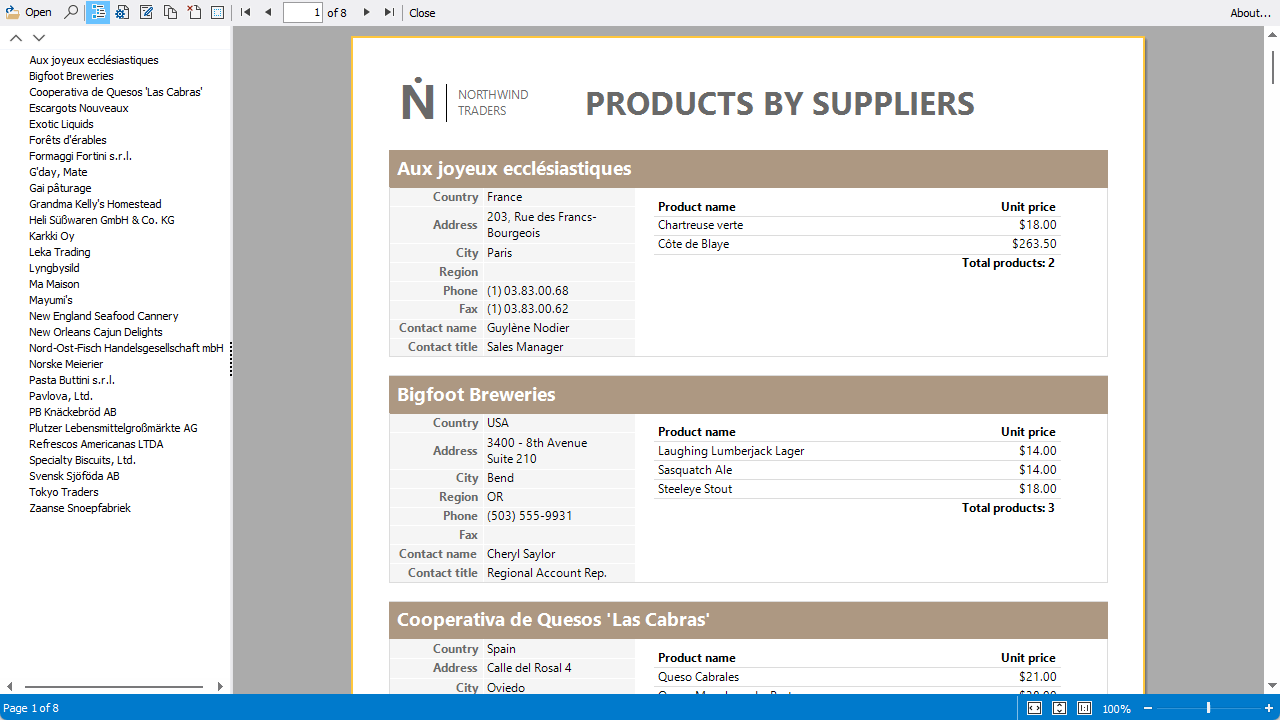Click outline panel's left scroll arrow
The width and height of the screenshot is (1280, 720).
10,686
